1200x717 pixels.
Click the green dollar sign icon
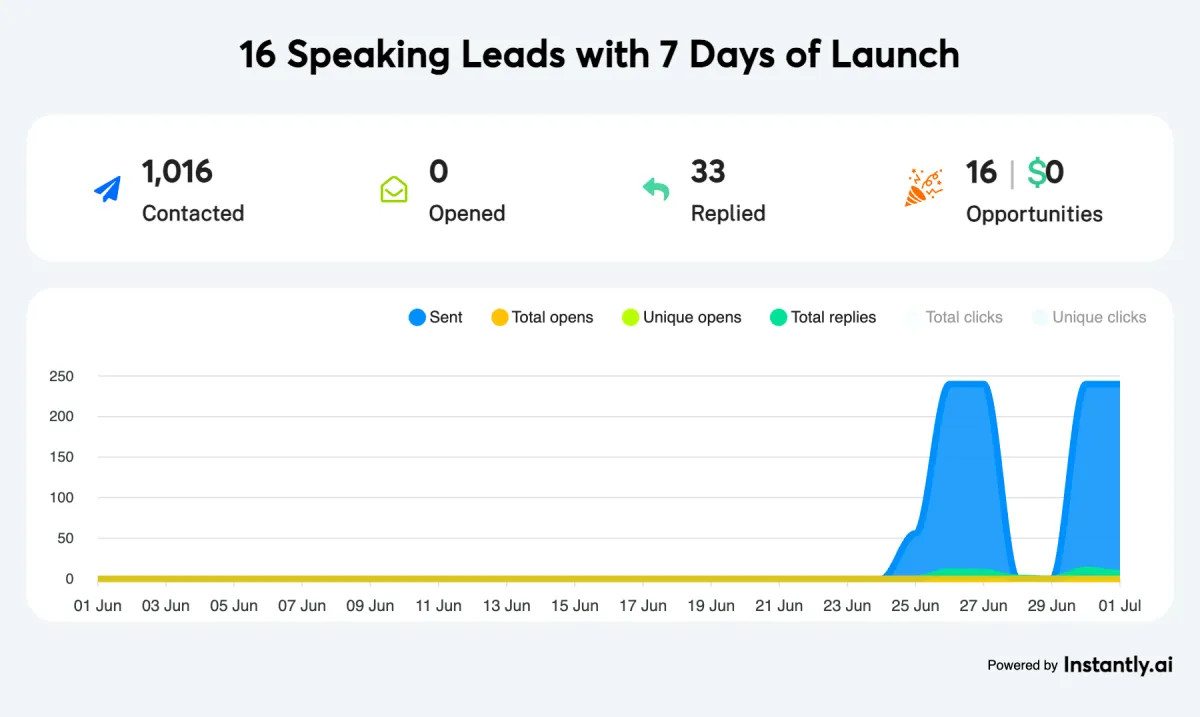[x=1036, y=173]
